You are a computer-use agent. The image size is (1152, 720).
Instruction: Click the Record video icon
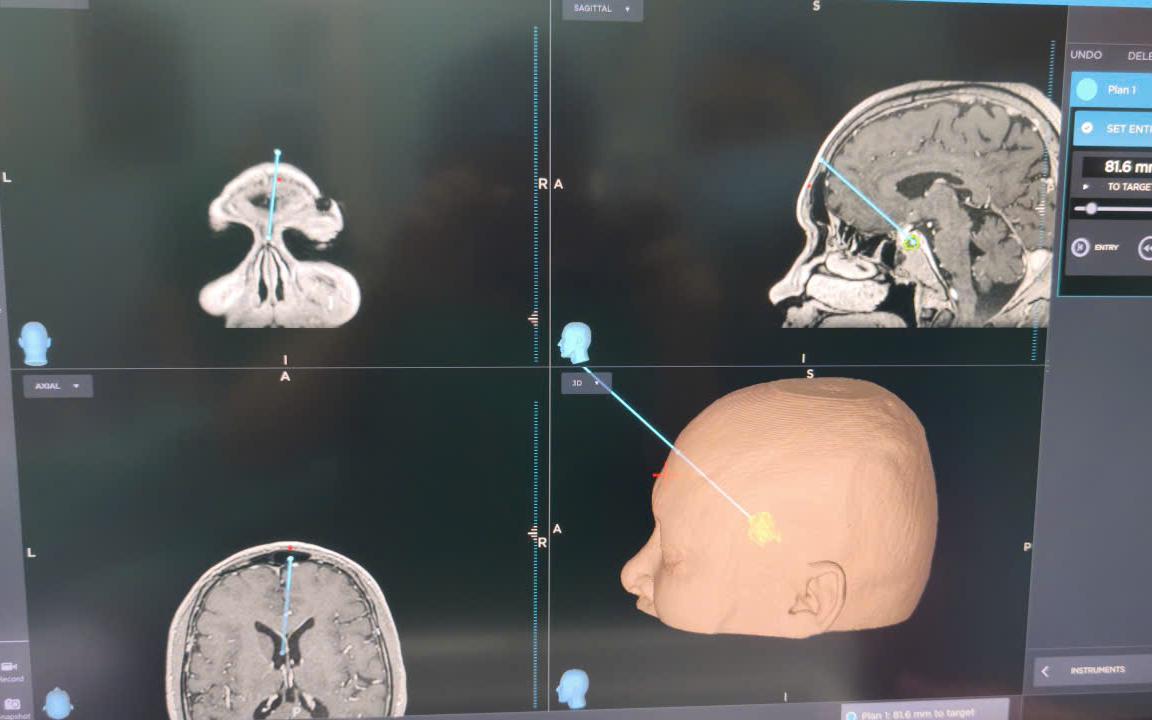click(10, 666)
